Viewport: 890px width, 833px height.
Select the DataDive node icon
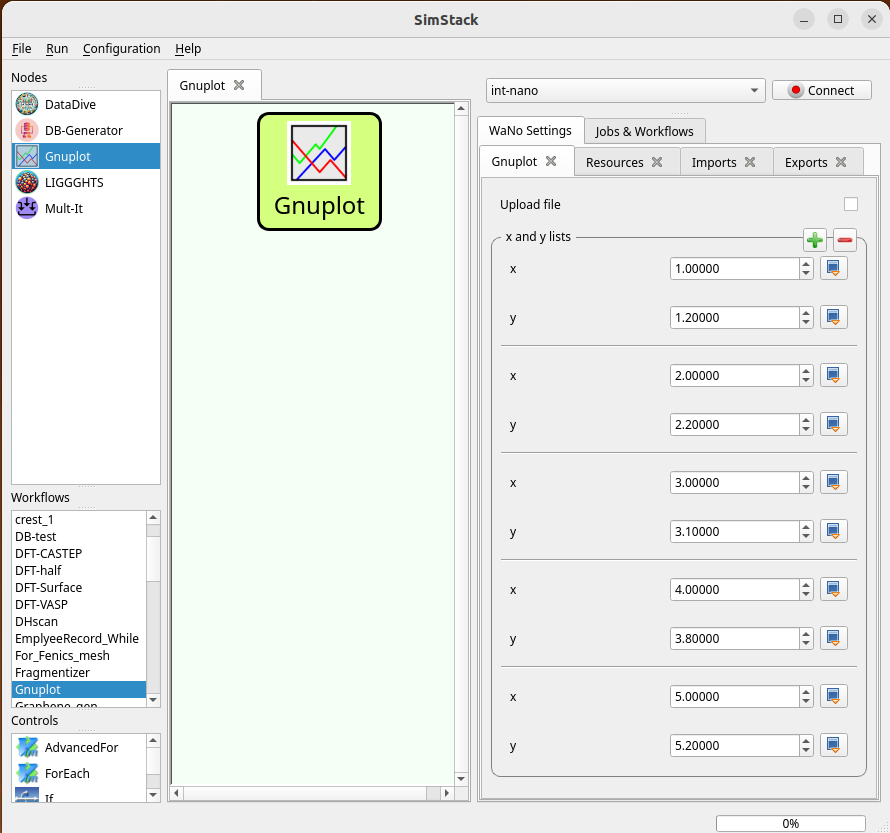pos(27,104)
